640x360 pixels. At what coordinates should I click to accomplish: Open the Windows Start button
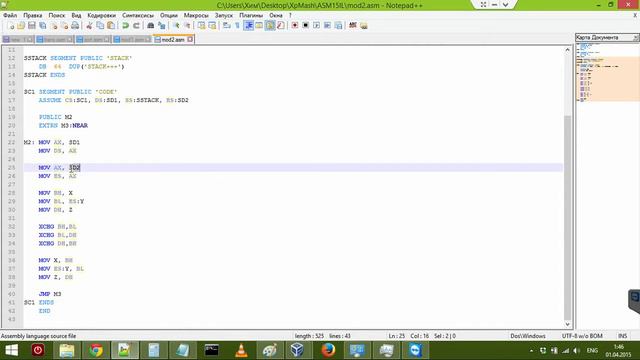[11, 350]
